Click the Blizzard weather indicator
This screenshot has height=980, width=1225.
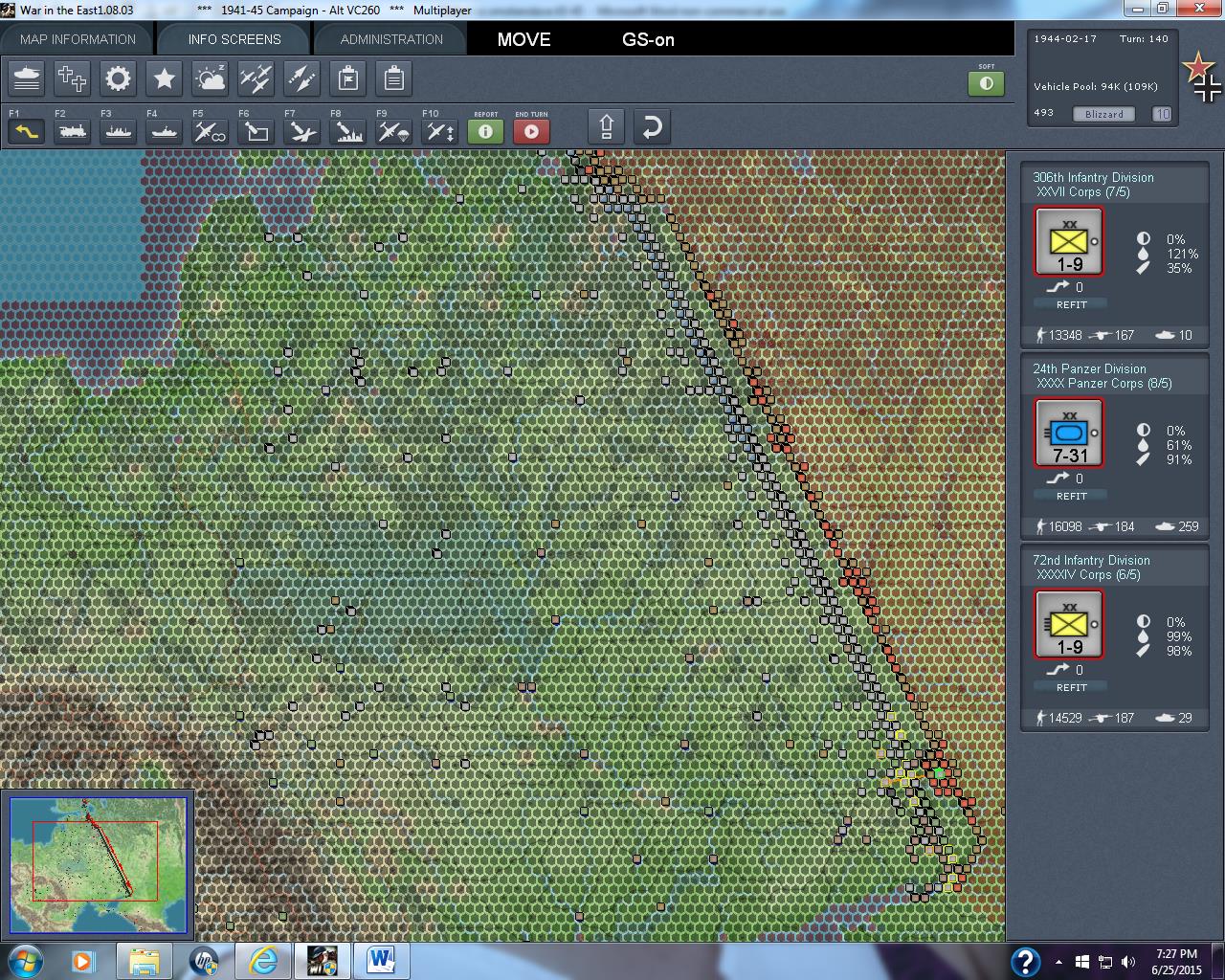pos(1103,114)
